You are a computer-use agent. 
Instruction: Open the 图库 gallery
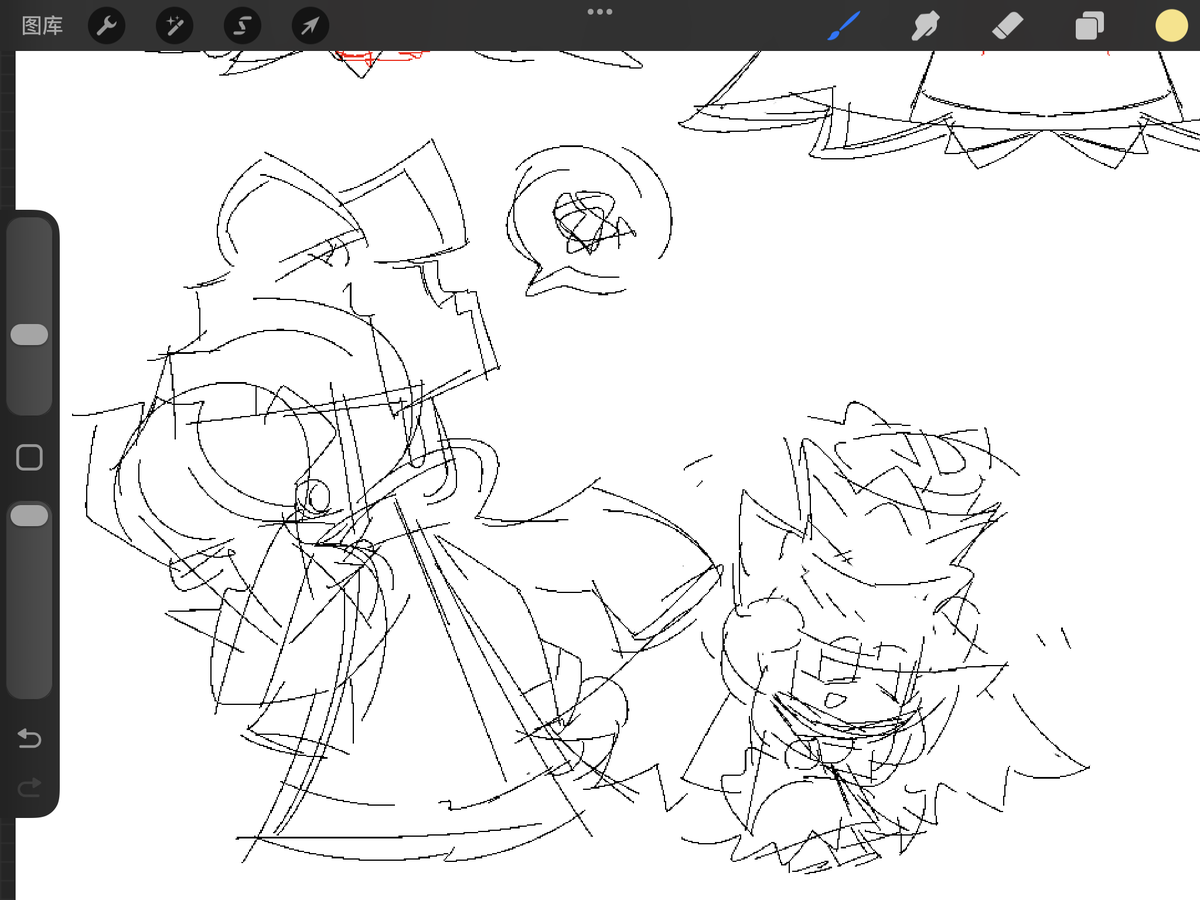42,26
